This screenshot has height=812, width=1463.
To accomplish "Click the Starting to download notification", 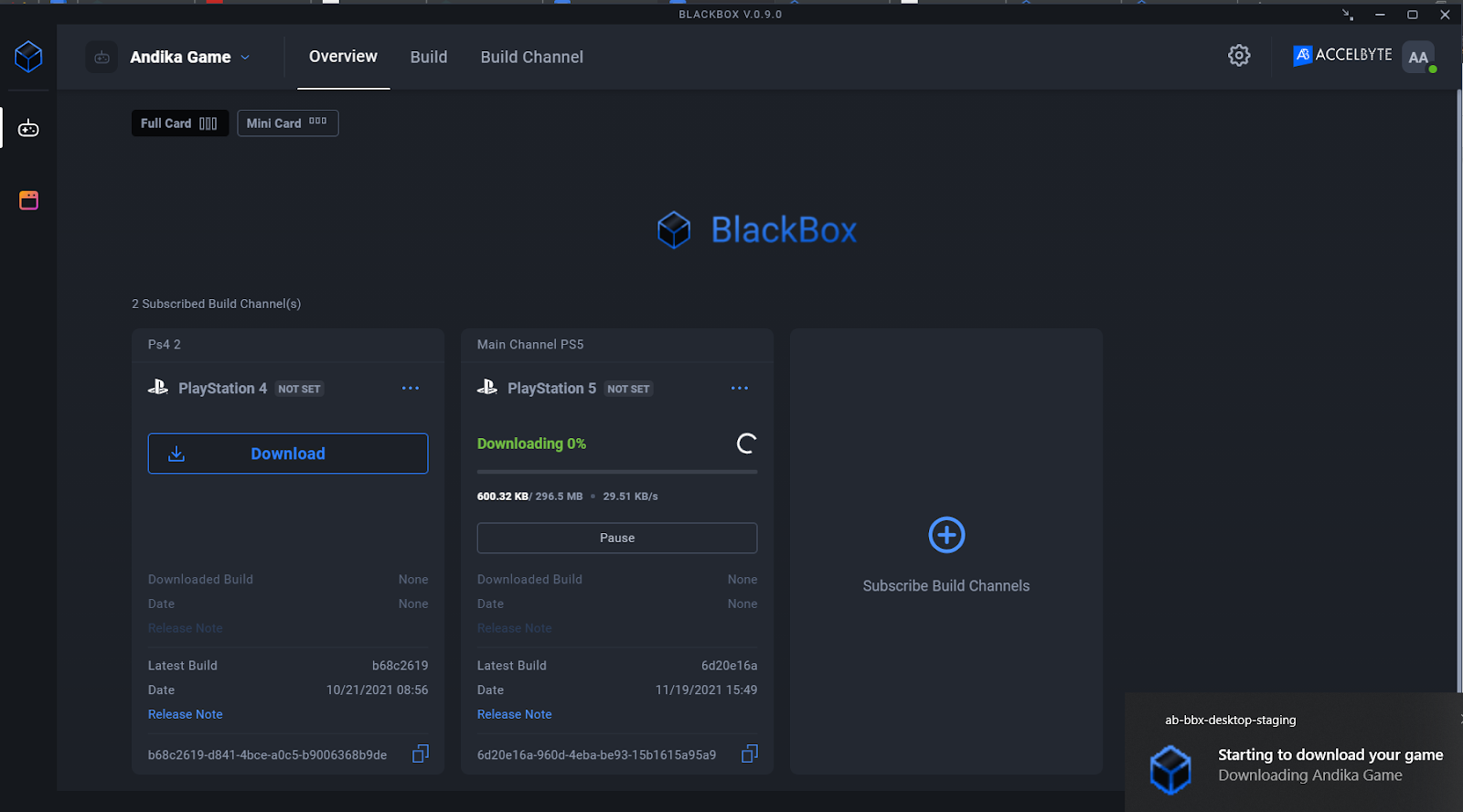I will coord(1294,753).
